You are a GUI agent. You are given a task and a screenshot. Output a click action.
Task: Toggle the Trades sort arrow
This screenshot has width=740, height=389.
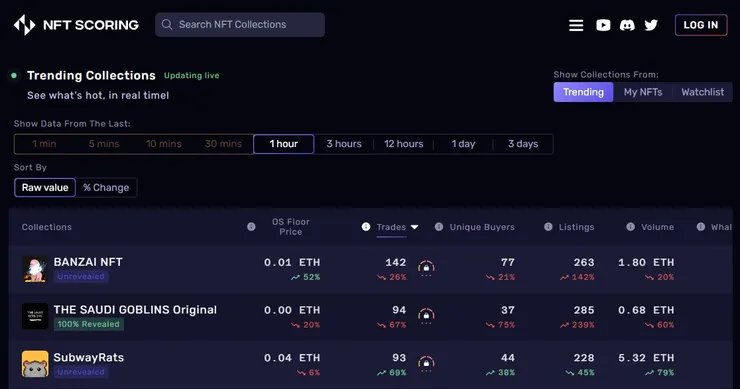pyautogui.click(x=414, y=227)
